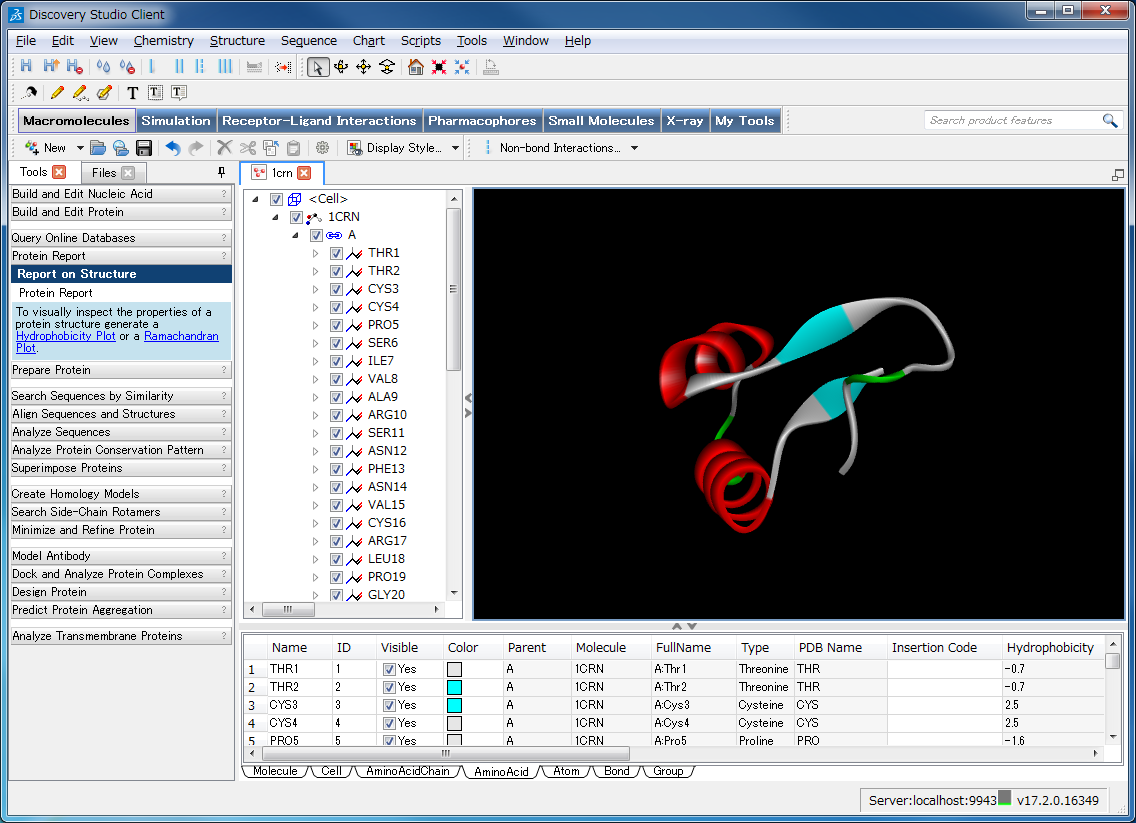Select the callout text label tool
Screen dimensions: 1136x823
click(179, 93)
